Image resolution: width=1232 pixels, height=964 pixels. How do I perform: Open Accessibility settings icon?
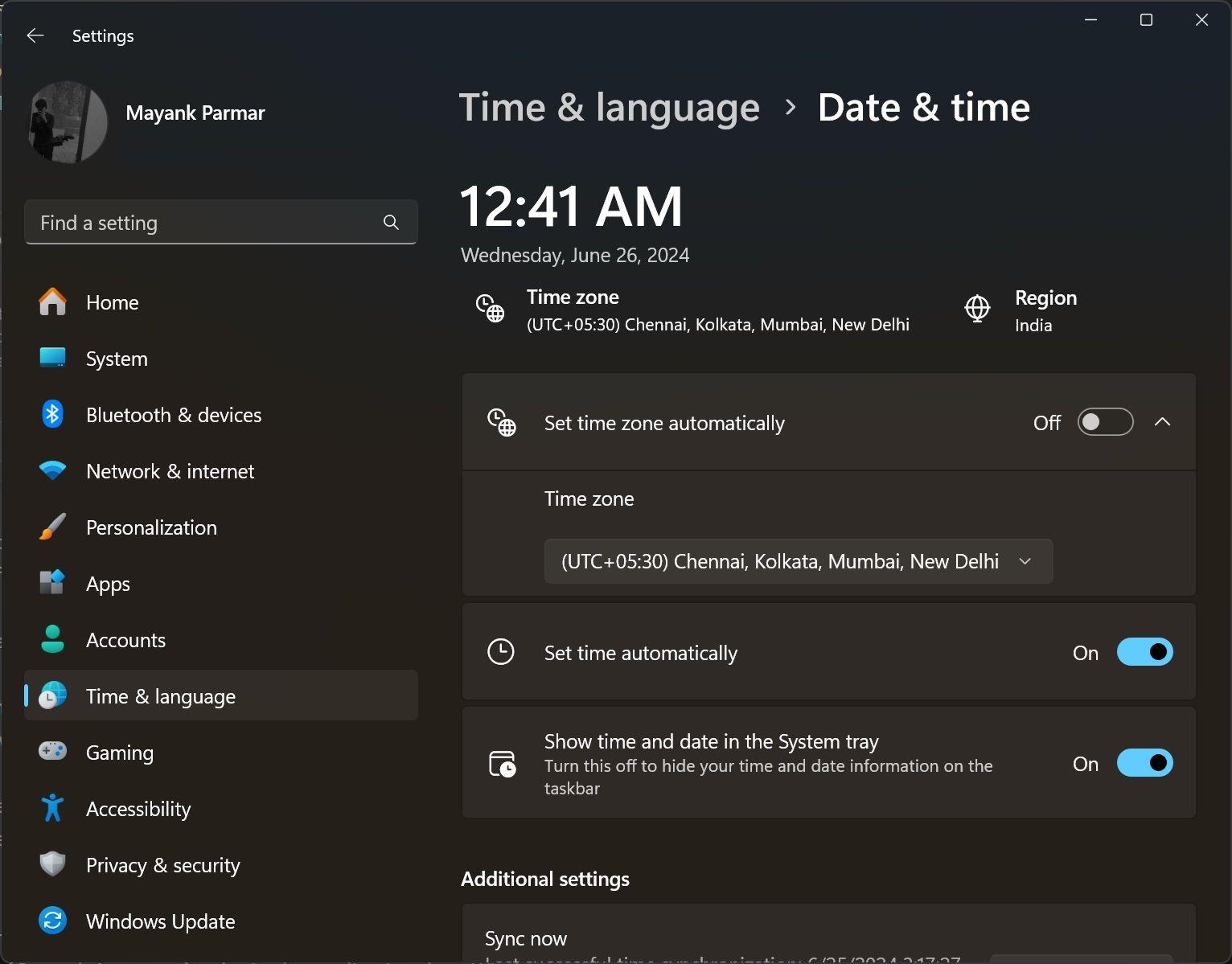pyautogui.click(x=52, y=809)
